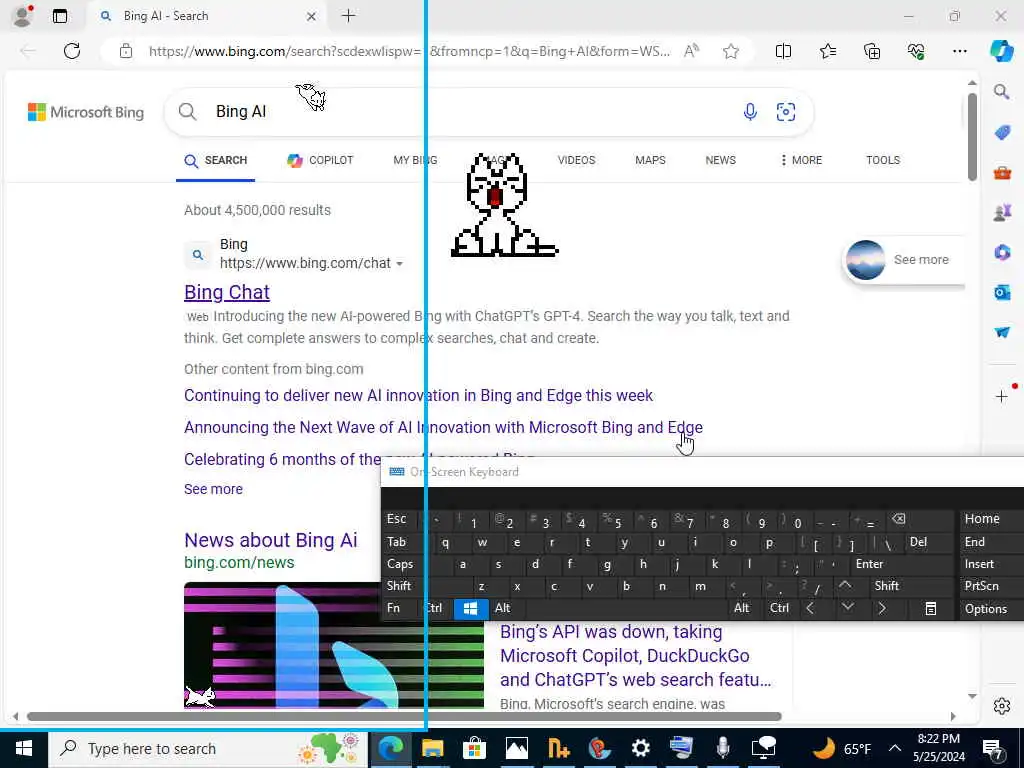Toggle the Insert key on keyboard

[979, 564]
